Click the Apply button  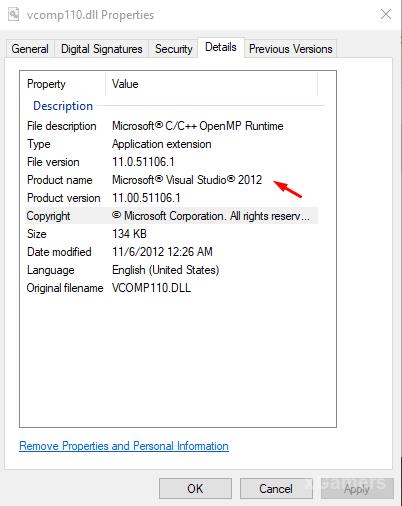point(357,489)
